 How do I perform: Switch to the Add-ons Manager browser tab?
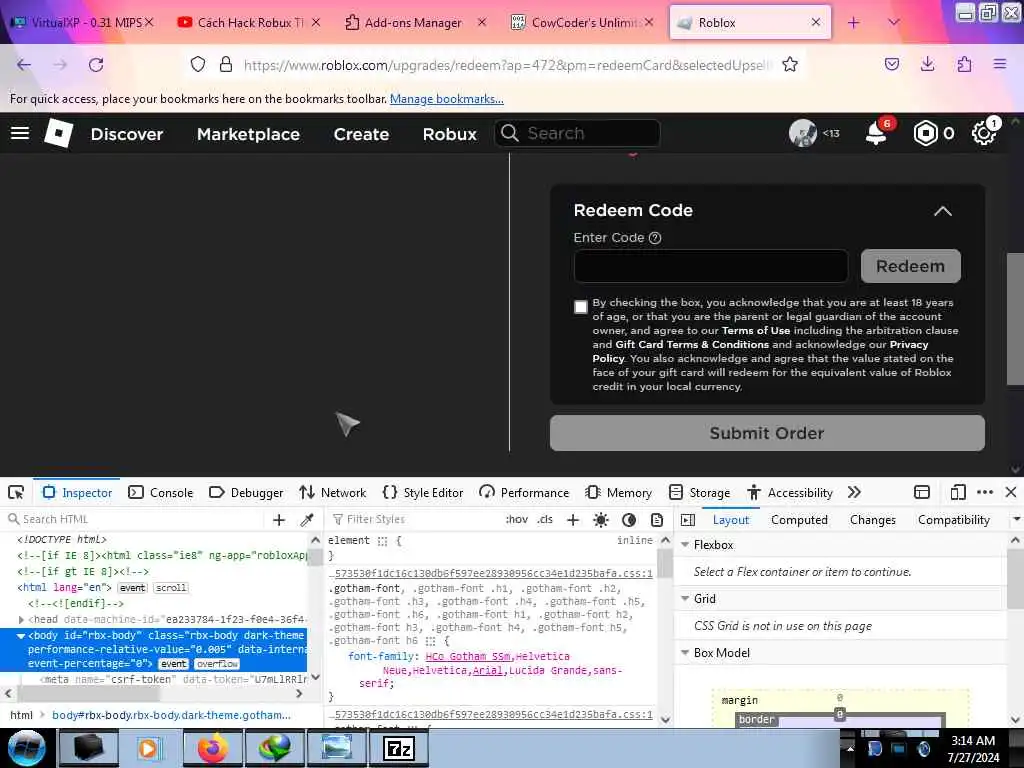pyautogui.click(x=414, y=23)
